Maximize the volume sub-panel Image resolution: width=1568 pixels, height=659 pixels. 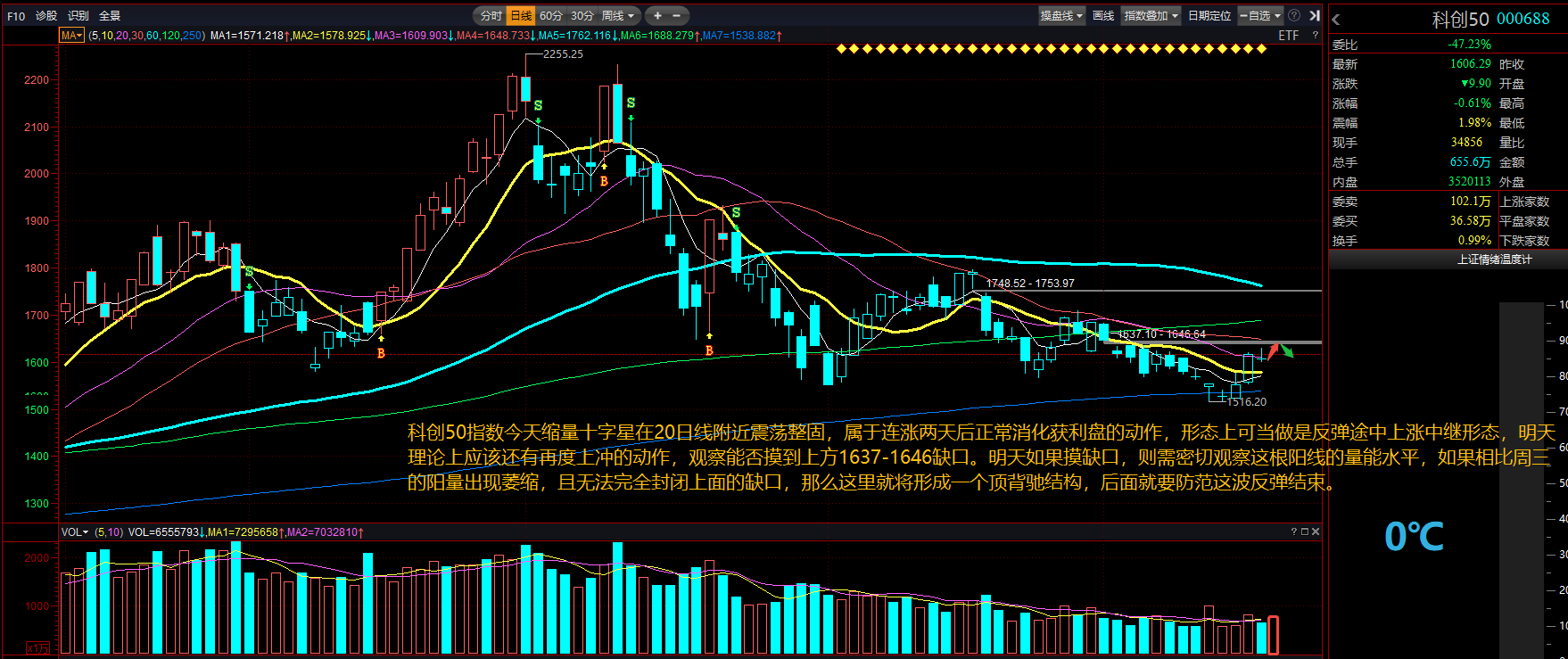1305,531
